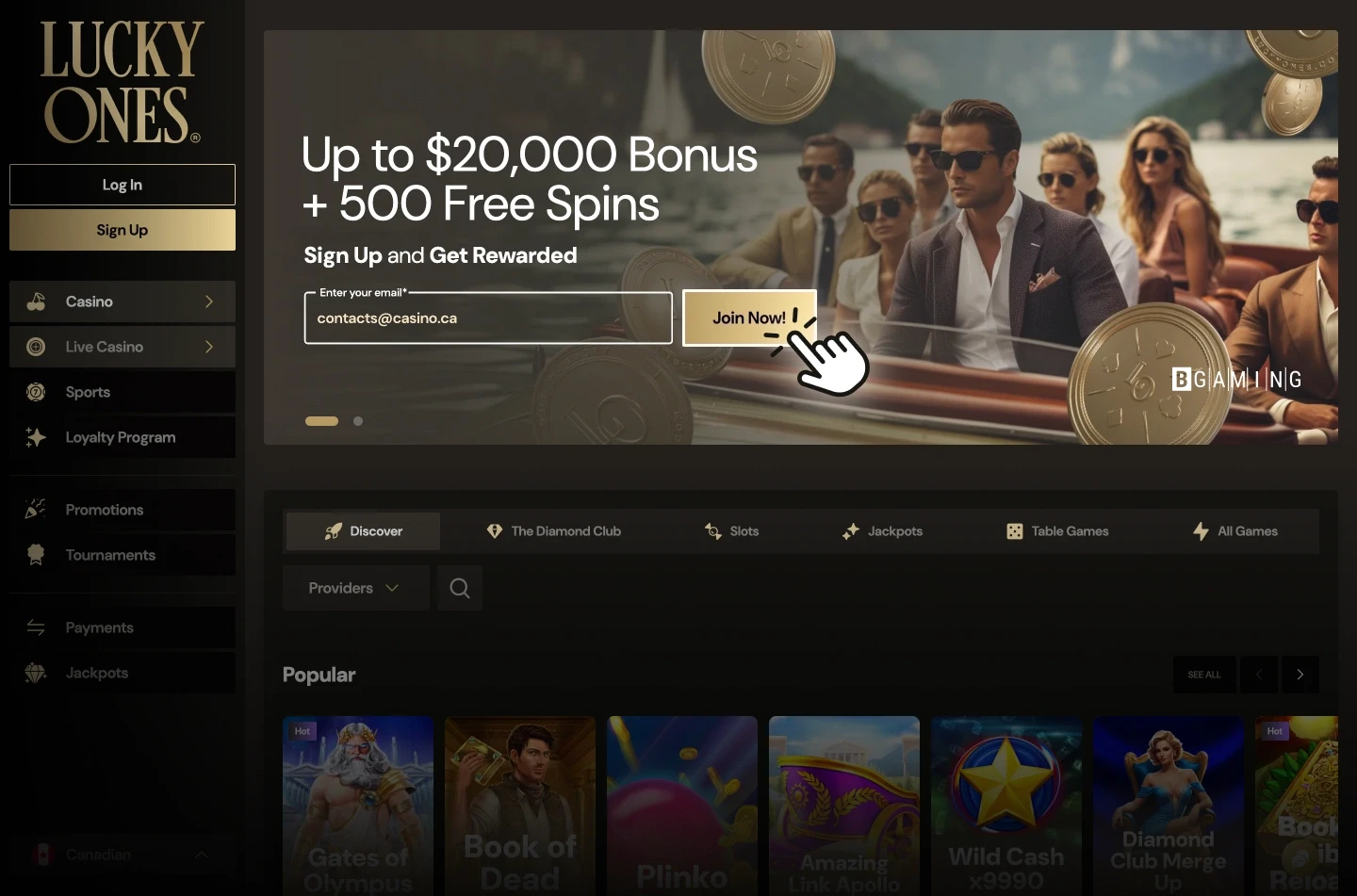1357x896 pixels.
Task: Click the cherry Casino icon in sidebar
Action: pos(36,301)
